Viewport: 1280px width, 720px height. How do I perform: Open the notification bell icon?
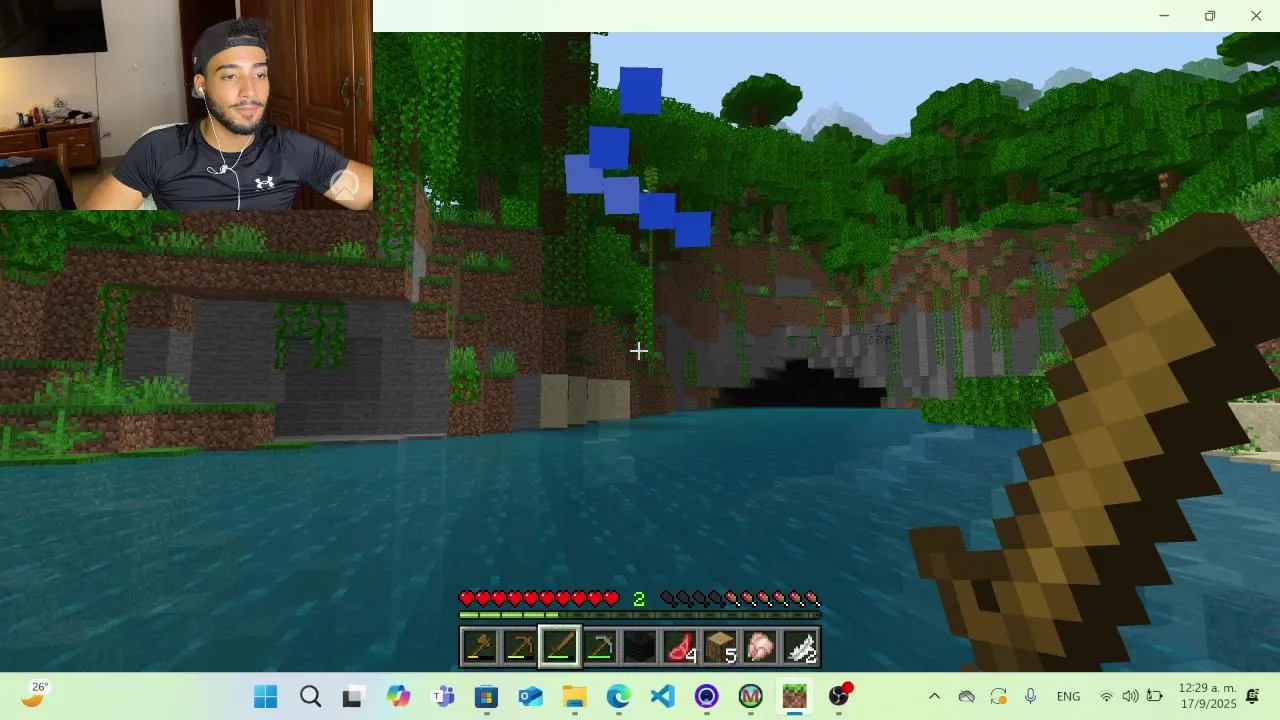click(x=1252, y=697)
